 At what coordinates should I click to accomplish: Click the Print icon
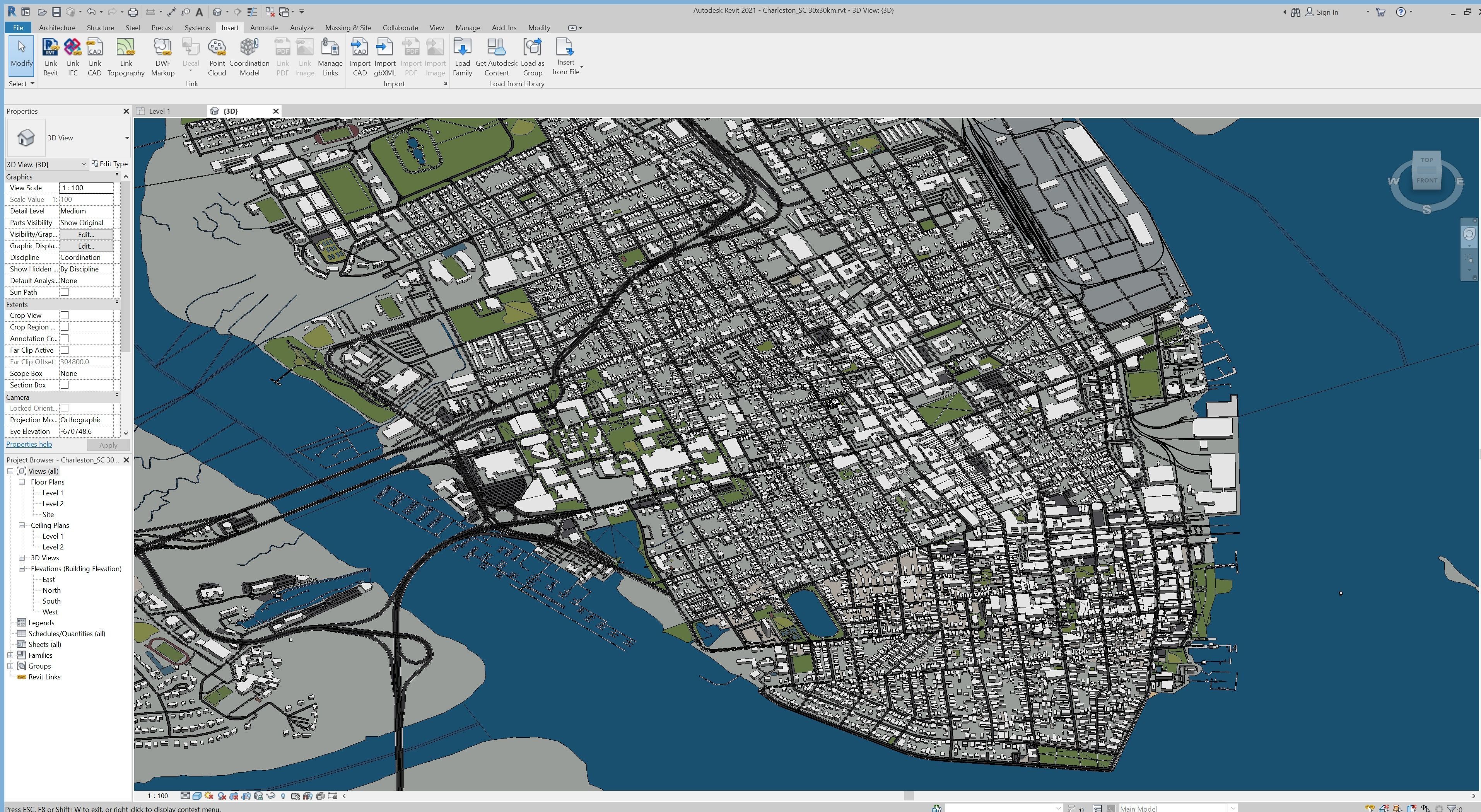[133, 12]
